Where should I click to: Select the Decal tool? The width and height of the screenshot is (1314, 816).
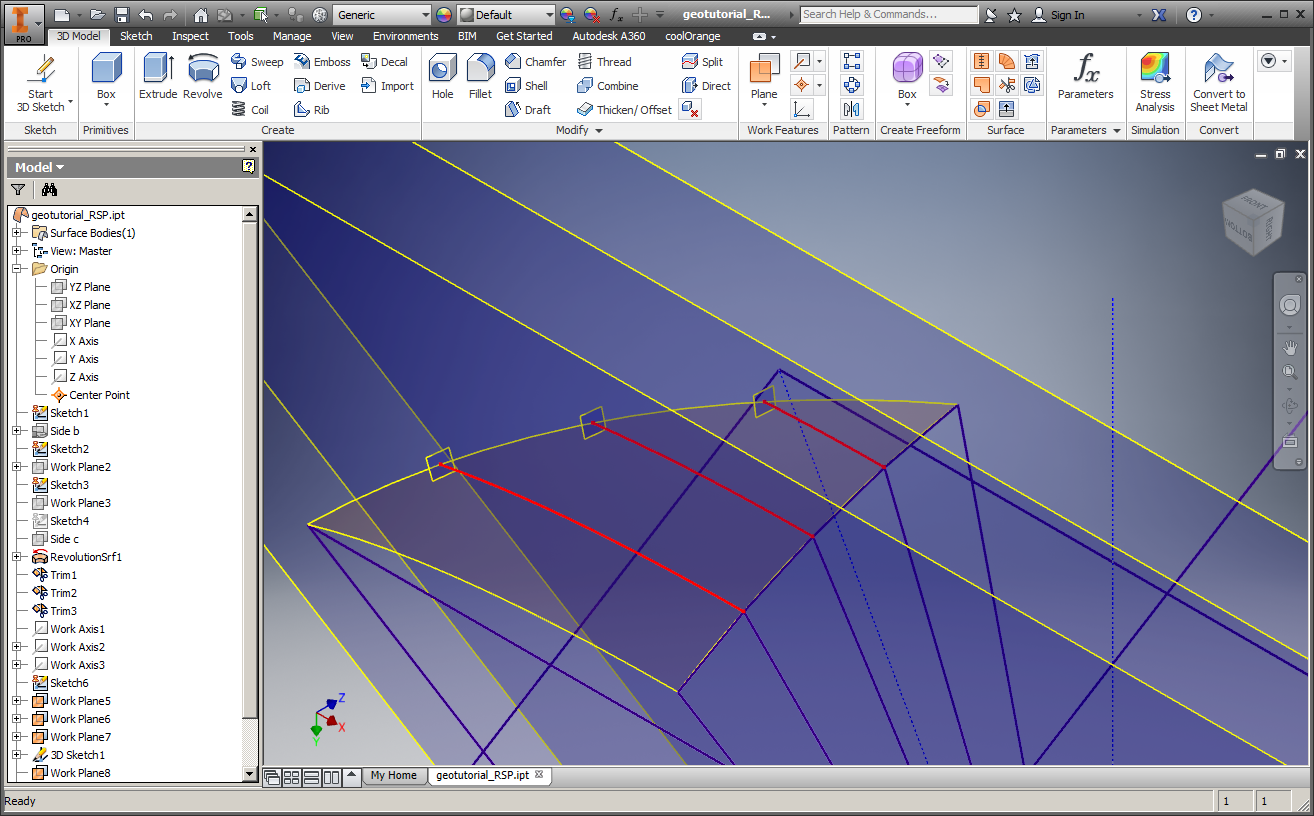click(x=385, y=62)
